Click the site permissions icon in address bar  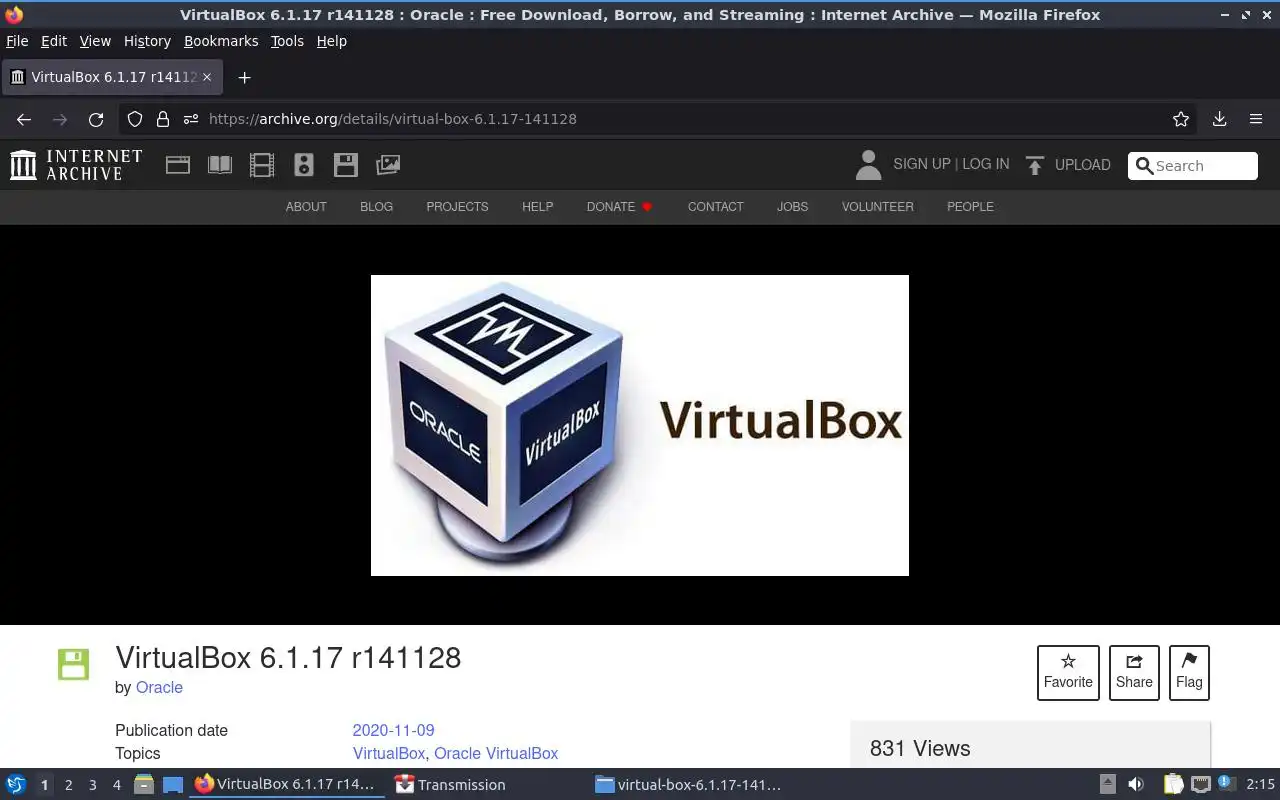(x=191, y=119)
